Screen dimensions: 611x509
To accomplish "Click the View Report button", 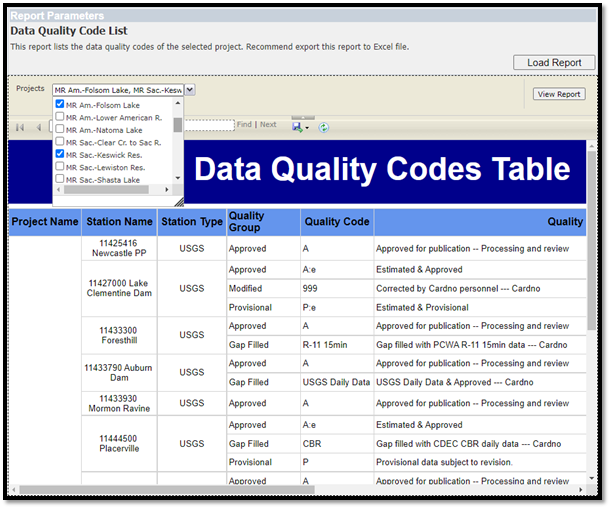I will (x=559, y=94).
